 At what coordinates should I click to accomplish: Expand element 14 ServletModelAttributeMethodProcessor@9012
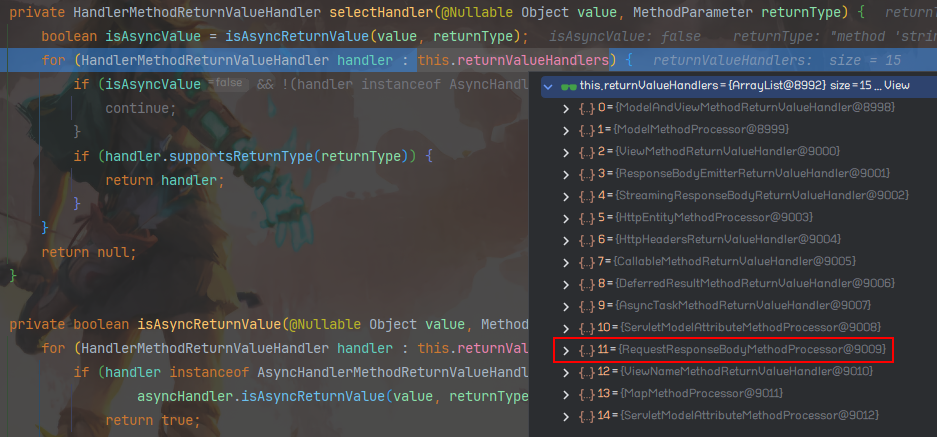pyautogui.click(x=566, y=415)
